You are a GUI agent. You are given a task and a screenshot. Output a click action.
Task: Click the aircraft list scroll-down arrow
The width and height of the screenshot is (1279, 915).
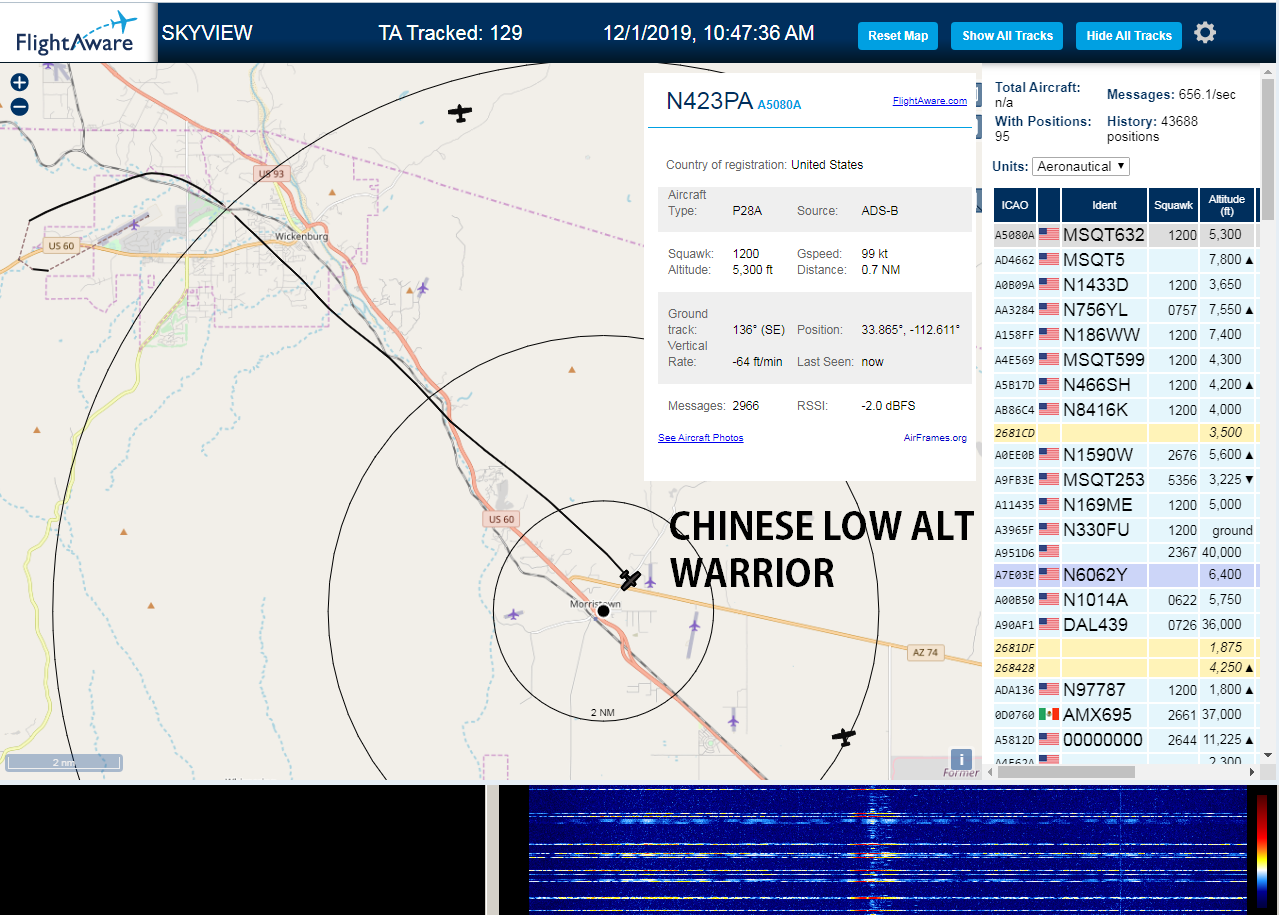pyautogui.click(x=1268, y=755)
